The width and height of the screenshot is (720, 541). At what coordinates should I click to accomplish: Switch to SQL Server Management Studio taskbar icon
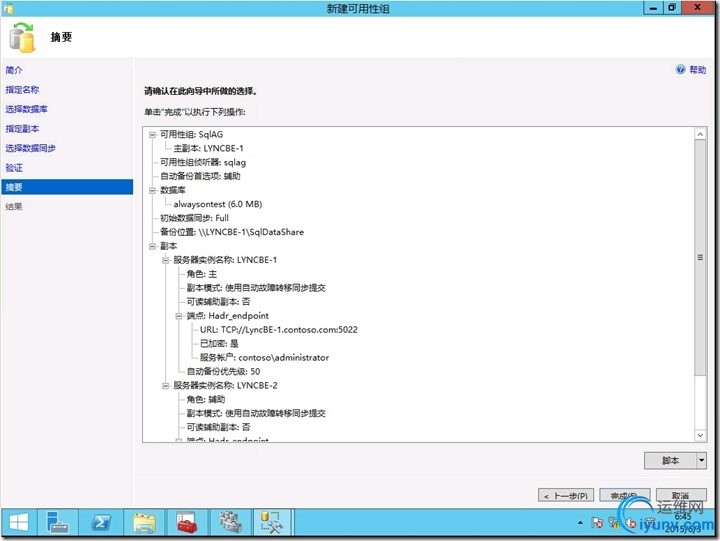click(x=273, y=522)
